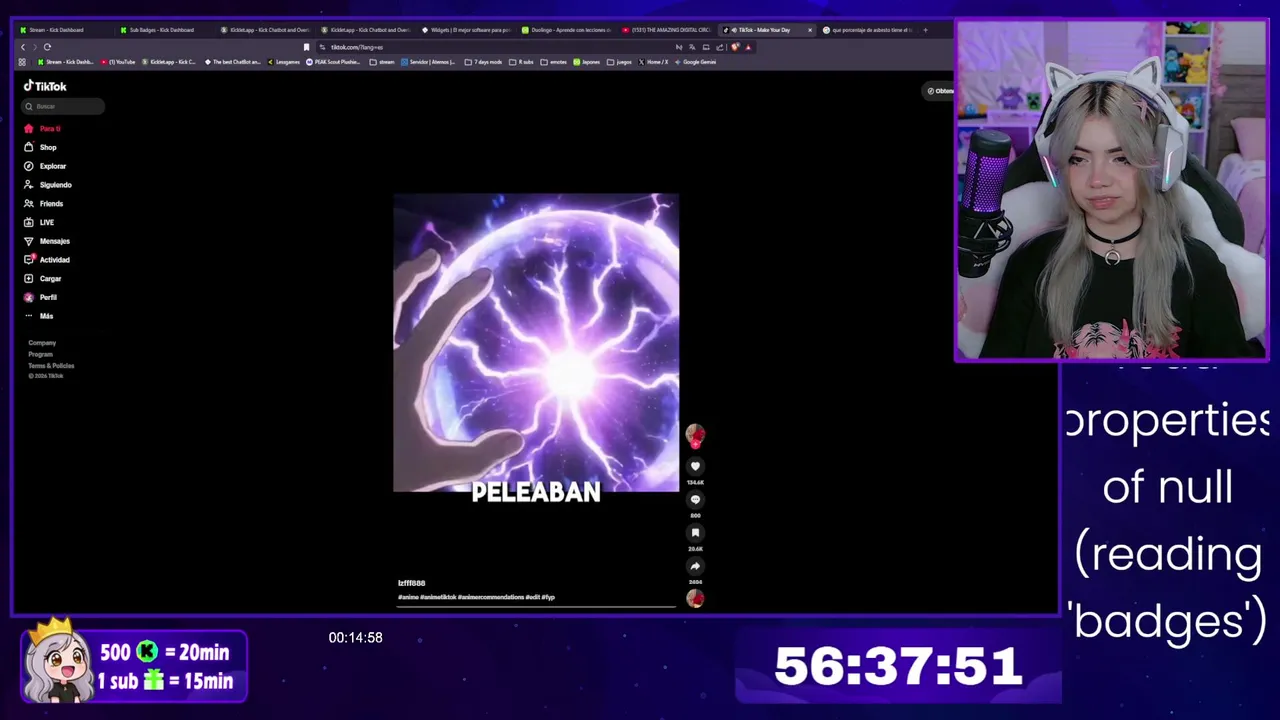Open the browser apps grid icon

click(x=22, y=62)
